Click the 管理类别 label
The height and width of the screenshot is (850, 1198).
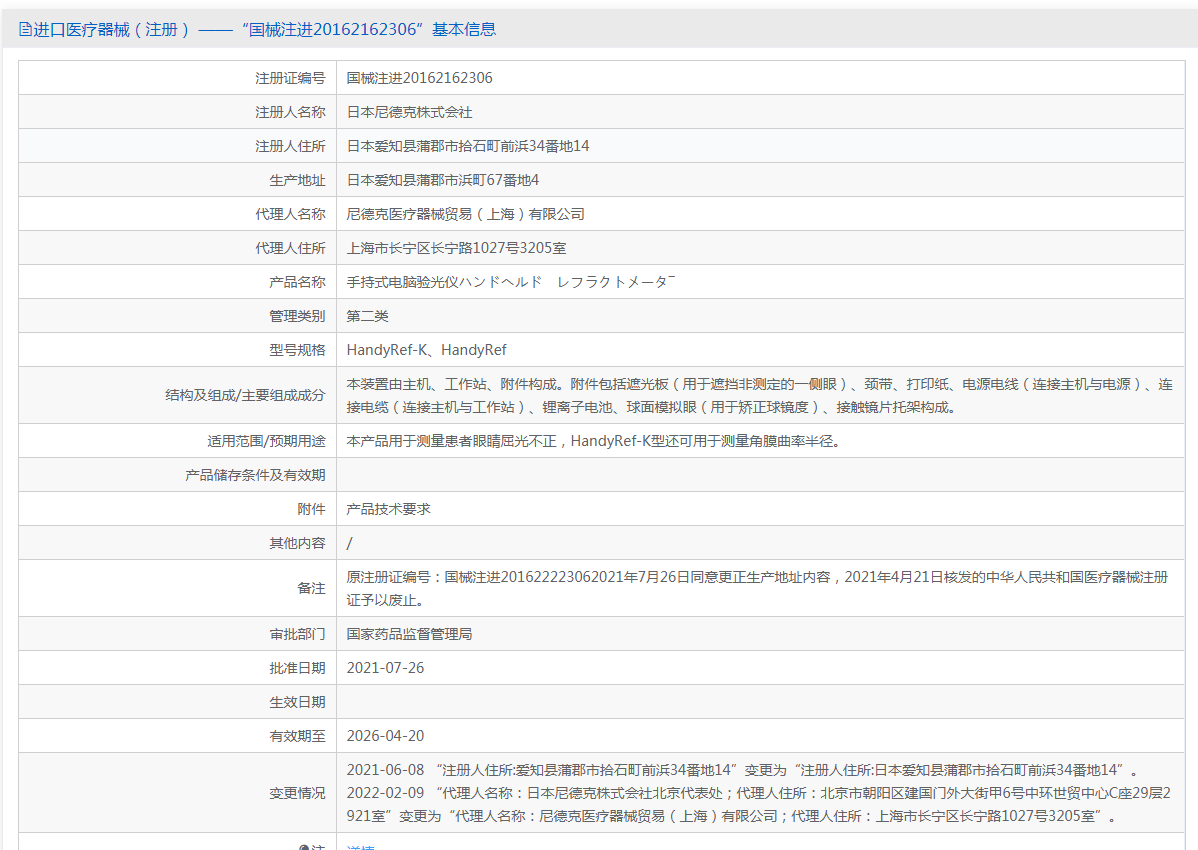(x=297, y=316)
